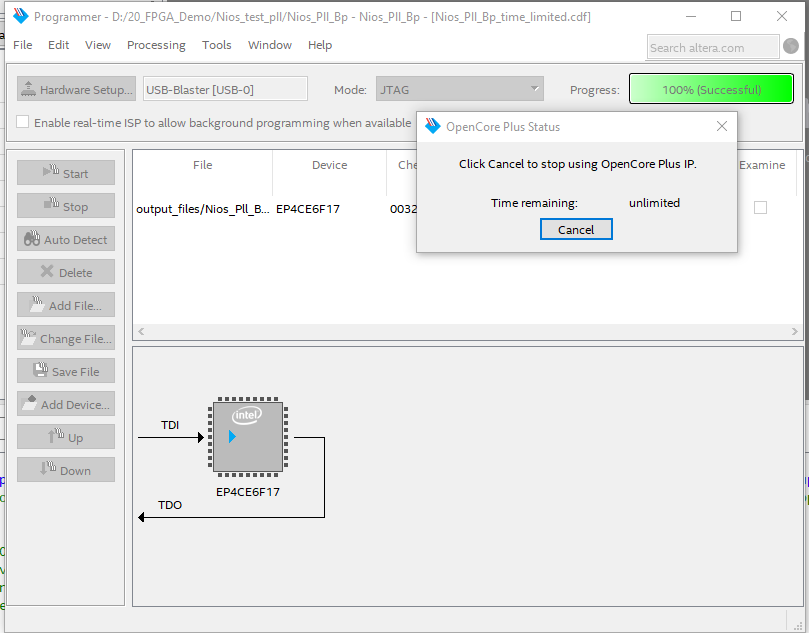Open the Window menu
This screenshot has height=633, width=809.
[x=269, y=45]
